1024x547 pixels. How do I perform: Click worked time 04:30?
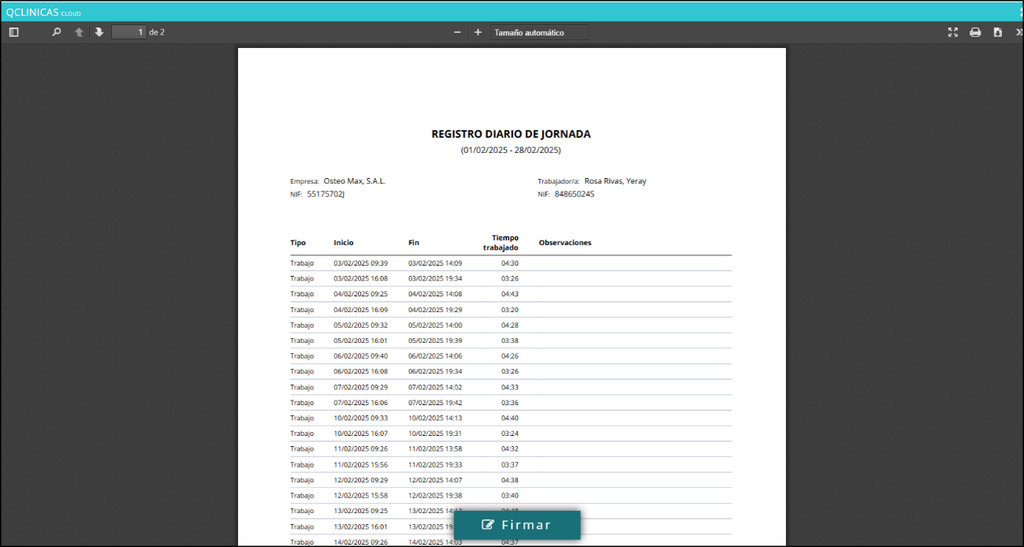510,263
